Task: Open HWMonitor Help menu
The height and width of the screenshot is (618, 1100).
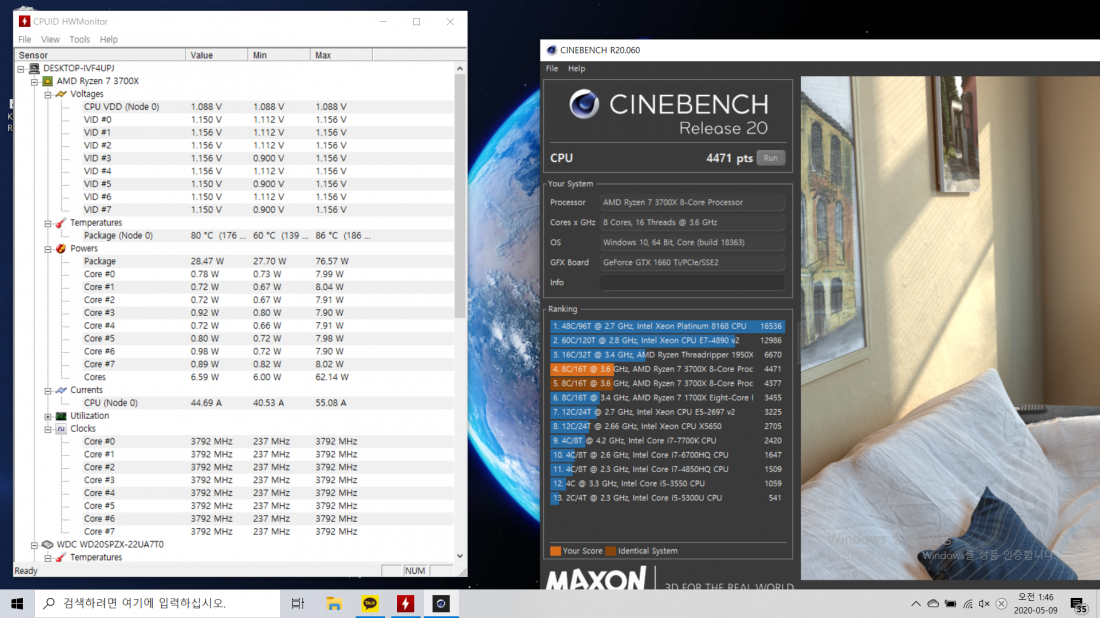Action: click(109, 39)
